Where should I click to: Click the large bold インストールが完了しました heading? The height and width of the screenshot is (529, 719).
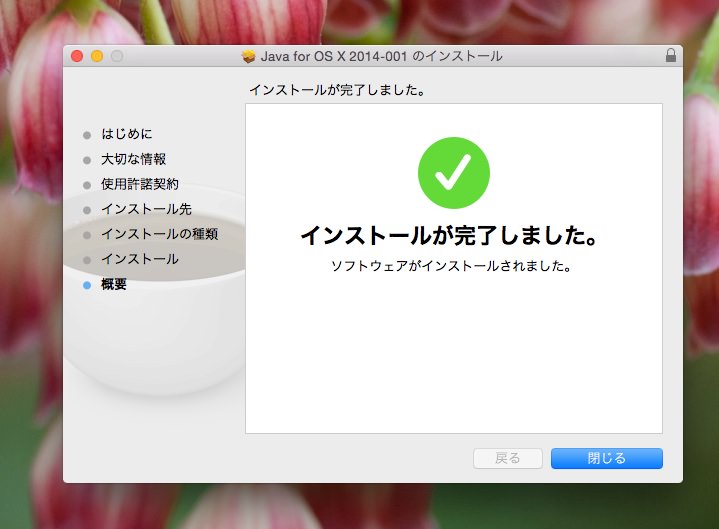[x=449, y=235]
